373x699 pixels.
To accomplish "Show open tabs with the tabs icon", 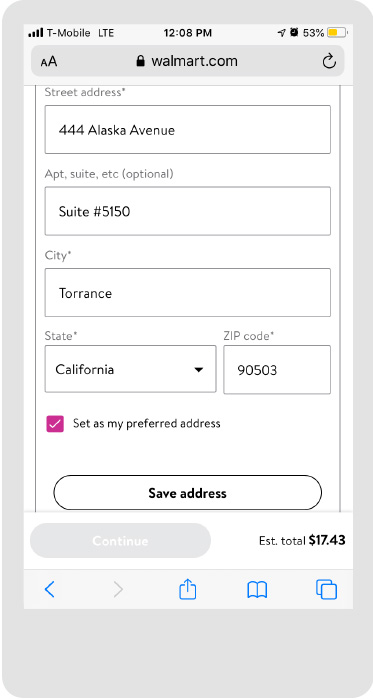I will tap(326, 589).
